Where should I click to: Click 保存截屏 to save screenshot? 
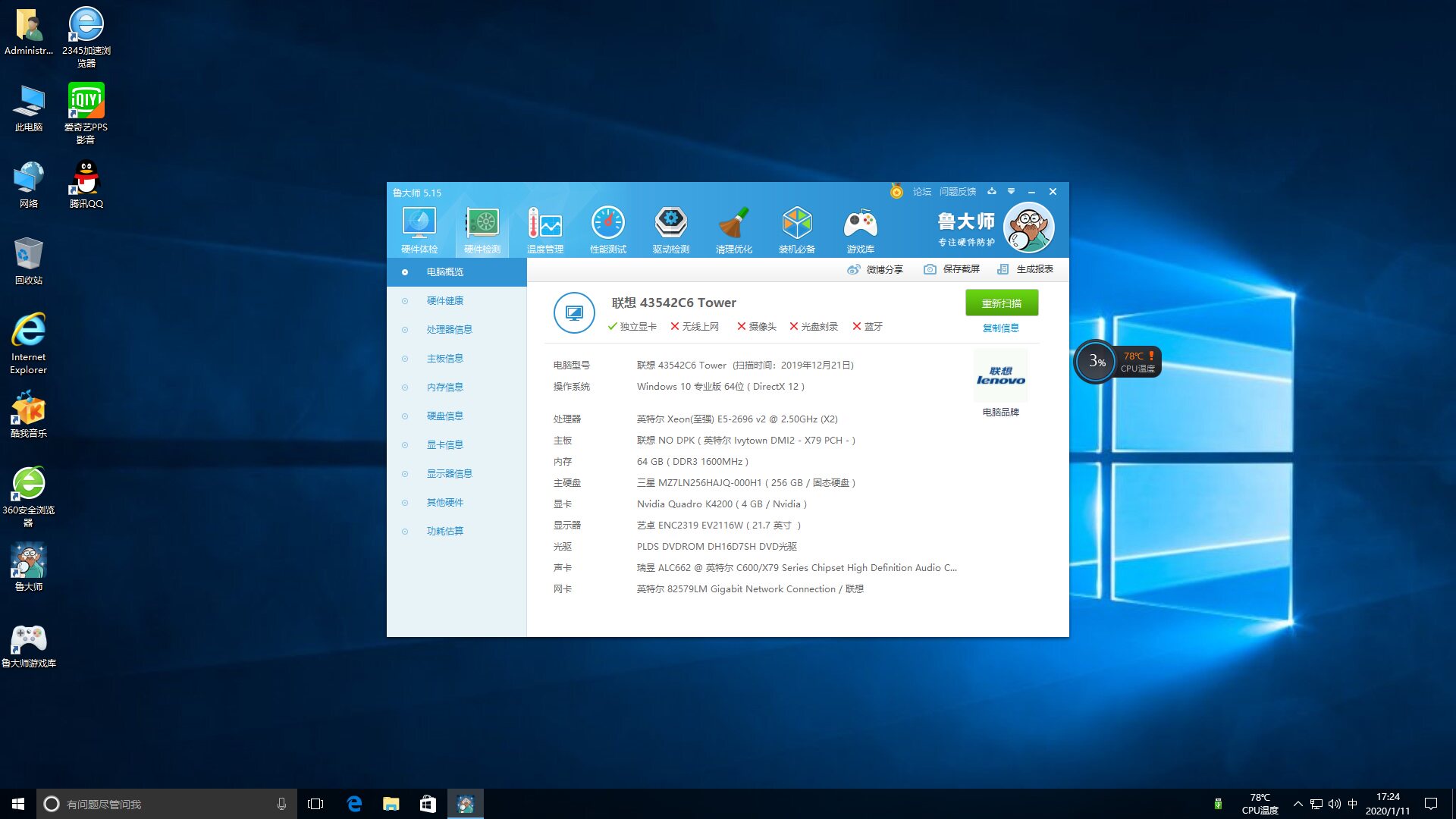click(x=952, y=269)
